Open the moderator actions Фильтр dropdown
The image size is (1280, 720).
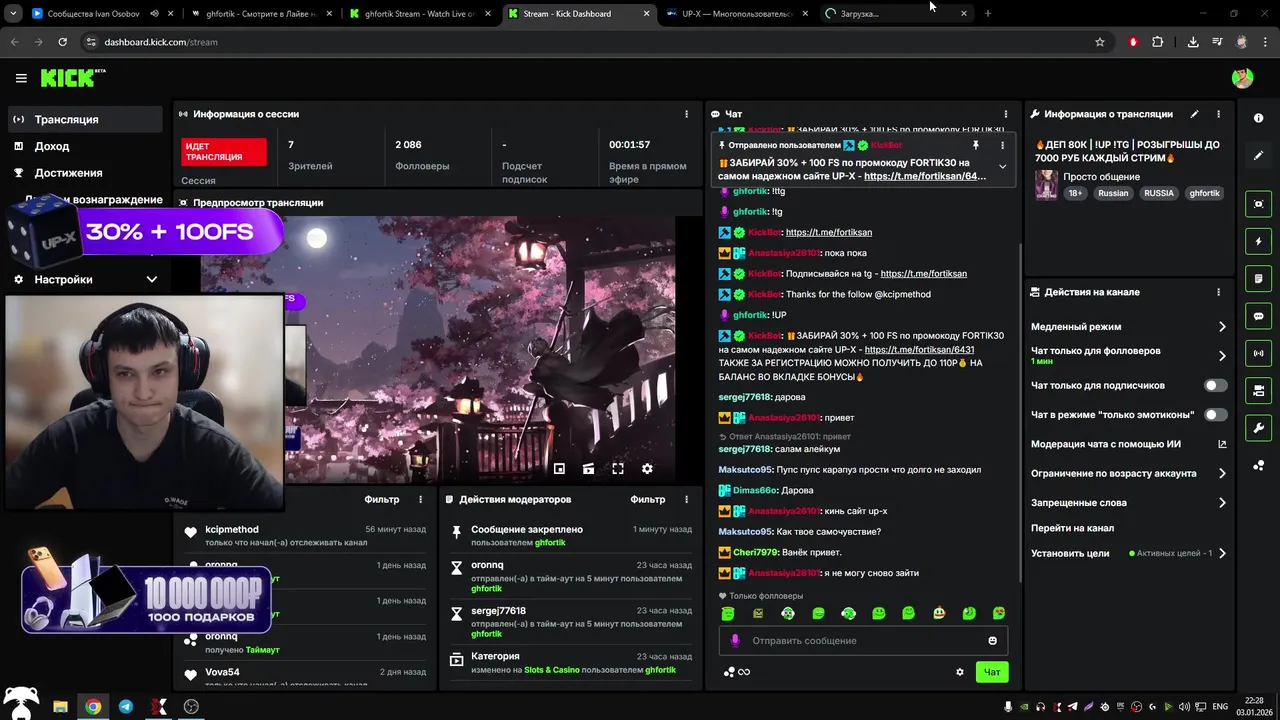[648, 499]
